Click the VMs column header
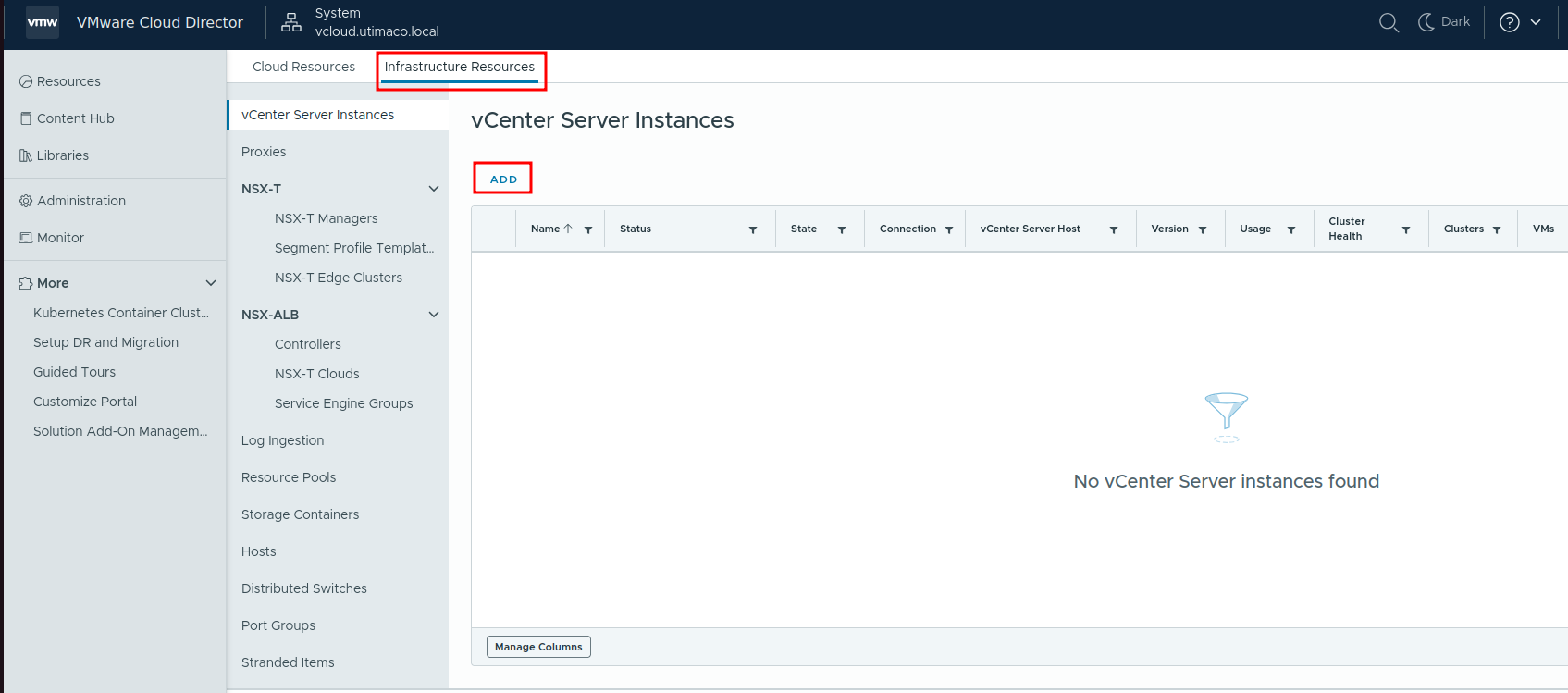The height and width of the screenshot is (693, 1568). point(1543,229)
